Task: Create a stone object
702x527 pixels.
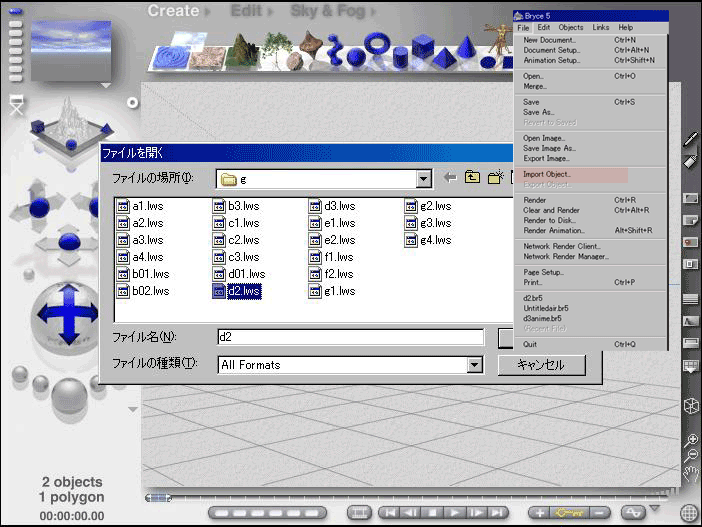Action: point(294,61)
